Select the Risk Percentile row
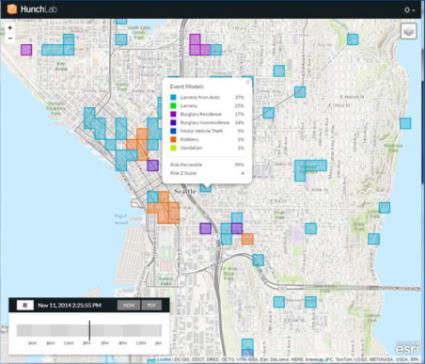Image resolution: width=425 pixels, height=364 pixels. (x=207, y=165)
